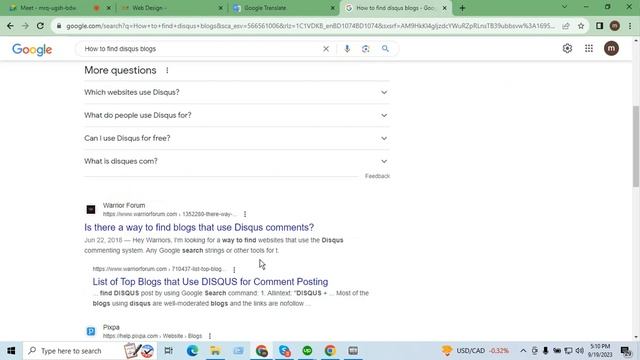Open volume control in system tray
This screenshot has width=640, height=360.
click(579, 351)
